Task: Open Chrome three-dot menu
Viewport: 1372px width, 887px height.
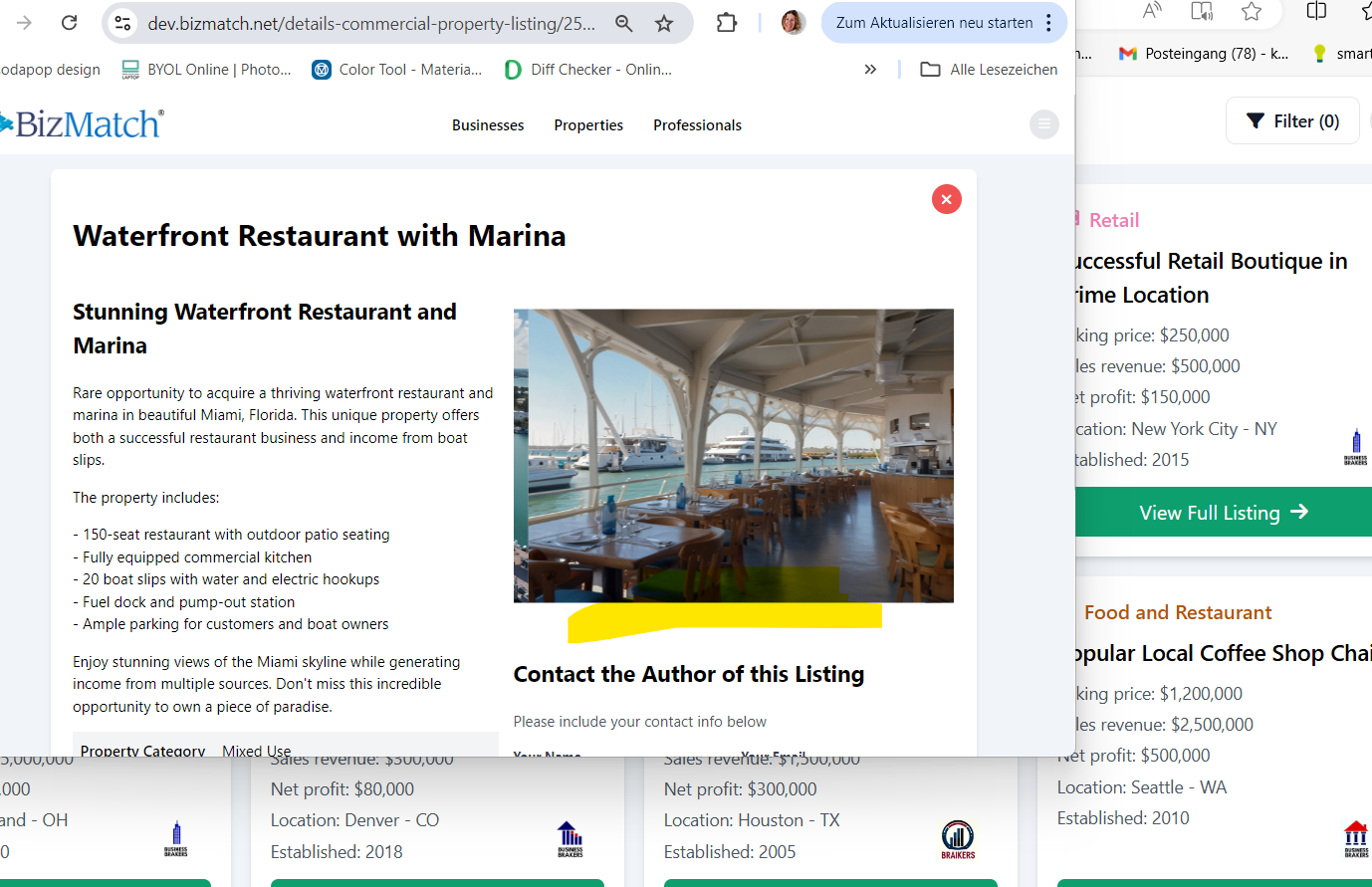Action: click(x=1048, y=23)
